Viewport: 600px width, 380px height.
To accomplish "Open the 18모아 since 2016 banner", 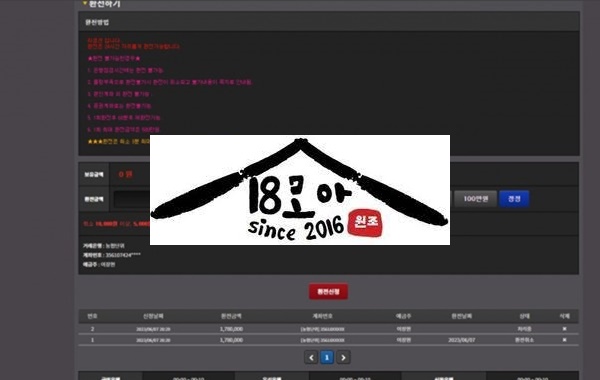I will pos(300,190).
